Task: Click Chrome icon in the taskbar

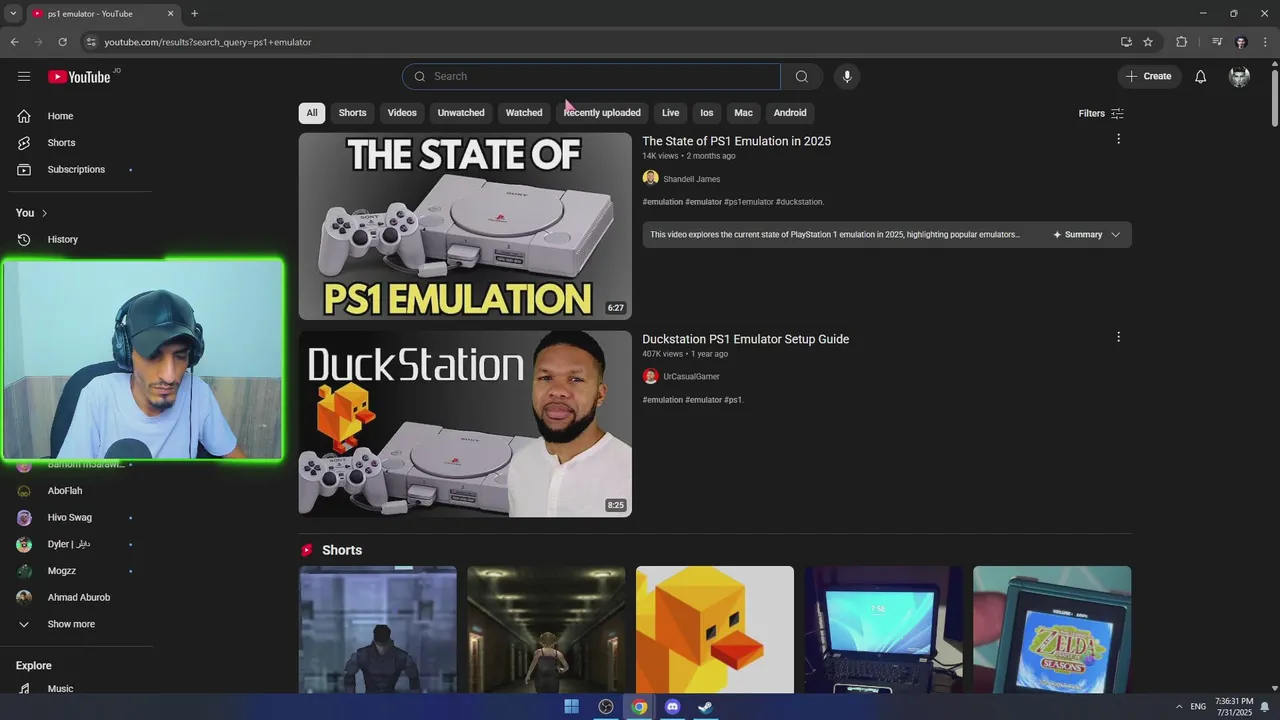Action: pos(639,707)
